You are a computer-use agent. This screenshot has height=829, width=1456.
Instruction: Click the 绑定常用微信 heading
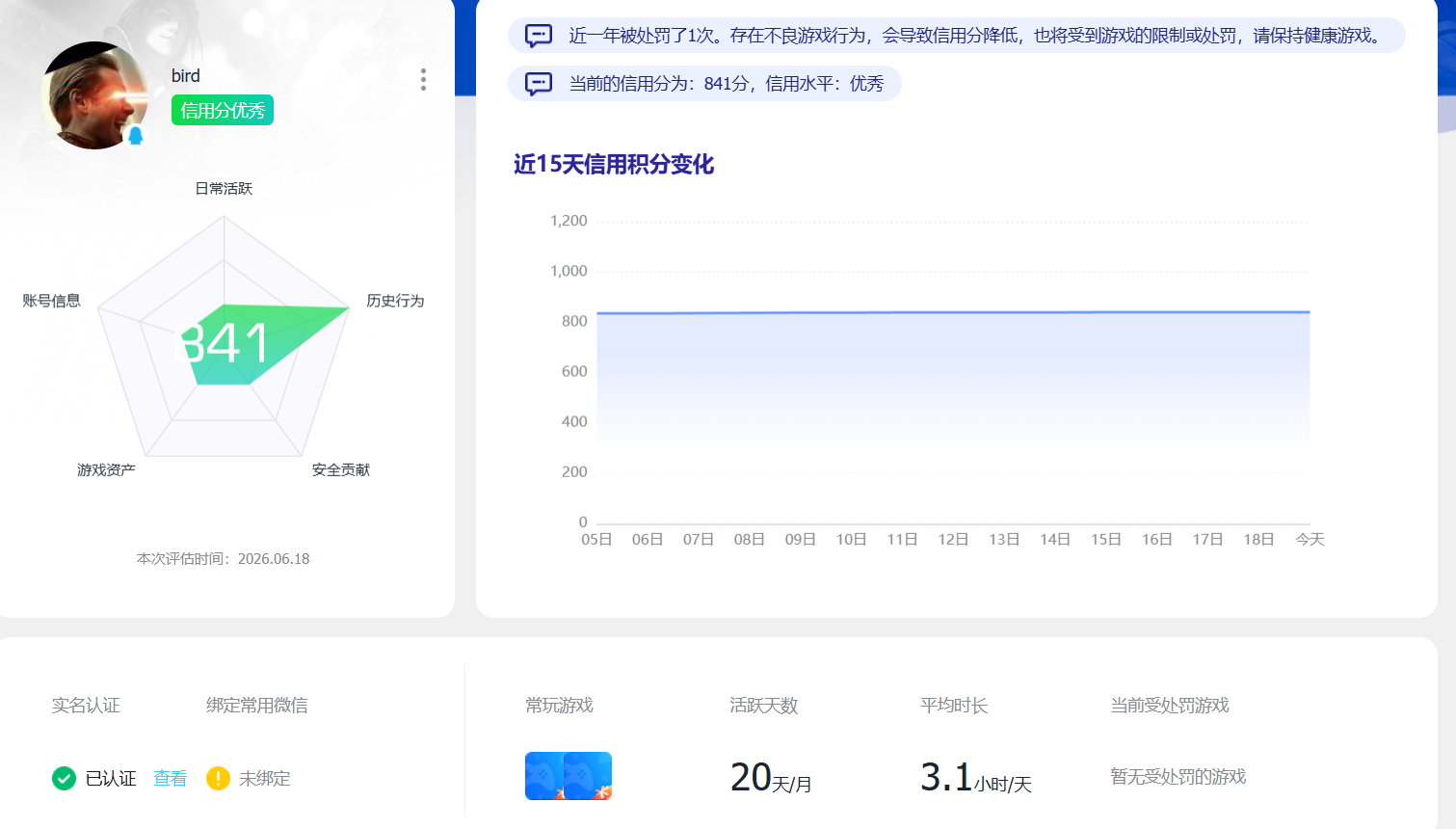tap(257, 706)
